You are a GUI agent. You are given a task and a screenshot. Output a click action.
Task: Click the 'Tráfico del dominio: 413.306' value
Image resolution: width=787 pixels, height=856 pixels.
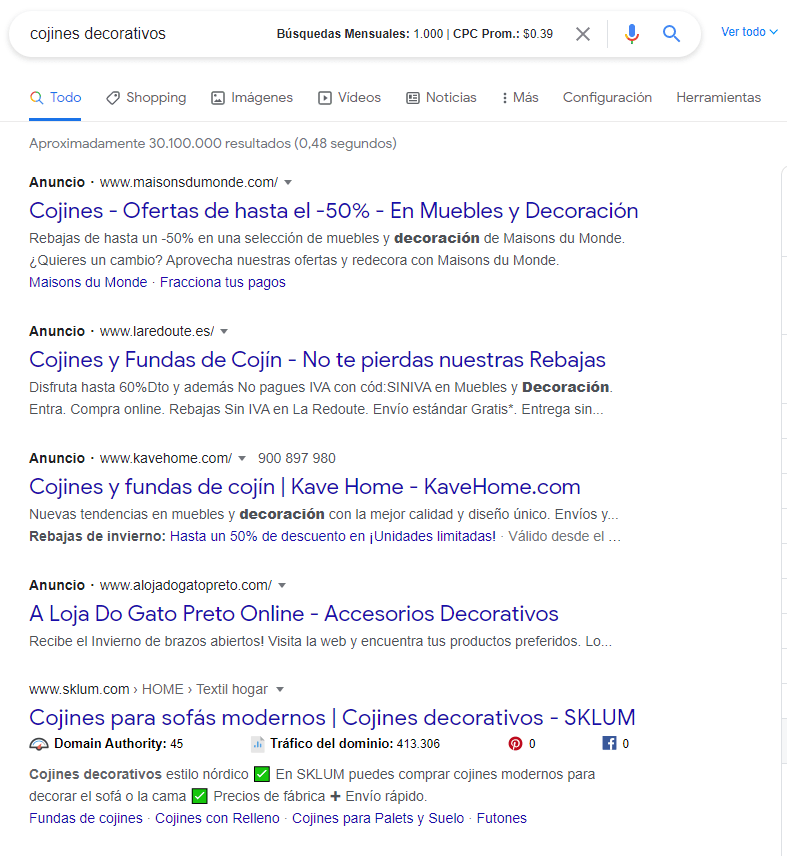pyautogui.click(x=355, y=744)
